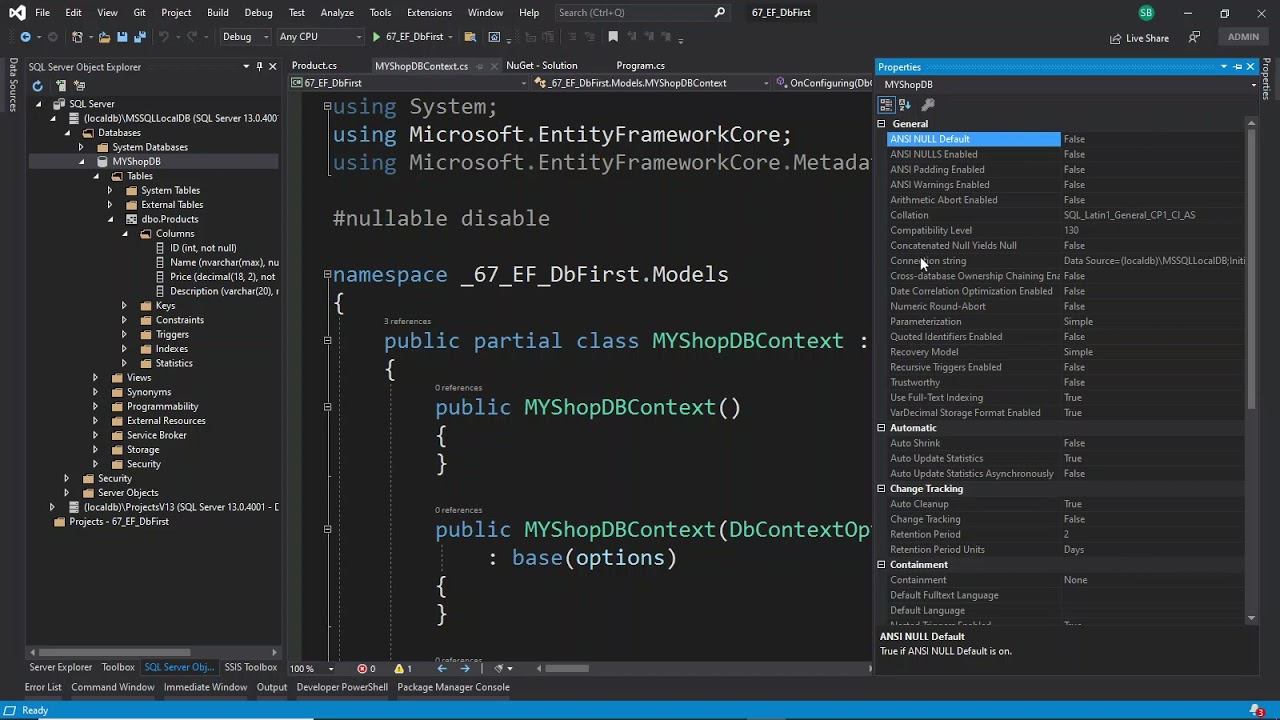Sort Properties alphabetically
This screenshot has height=720, width=1280.
(x=905, y=105)
